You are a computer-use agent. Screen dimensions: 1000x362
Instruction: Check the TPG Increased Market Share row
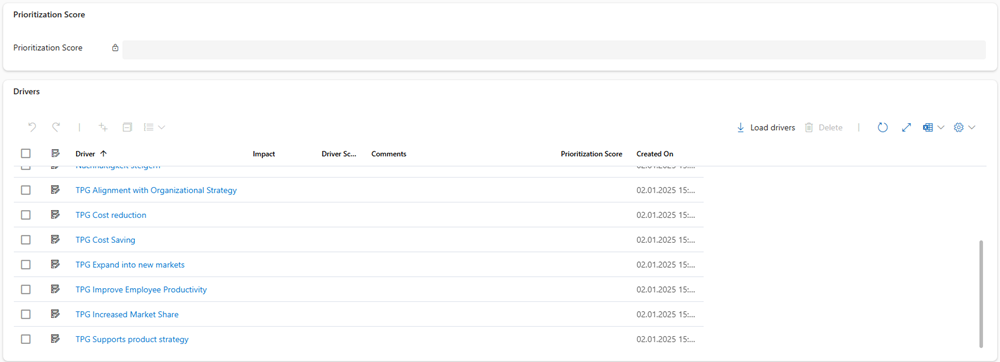(26, 314)
